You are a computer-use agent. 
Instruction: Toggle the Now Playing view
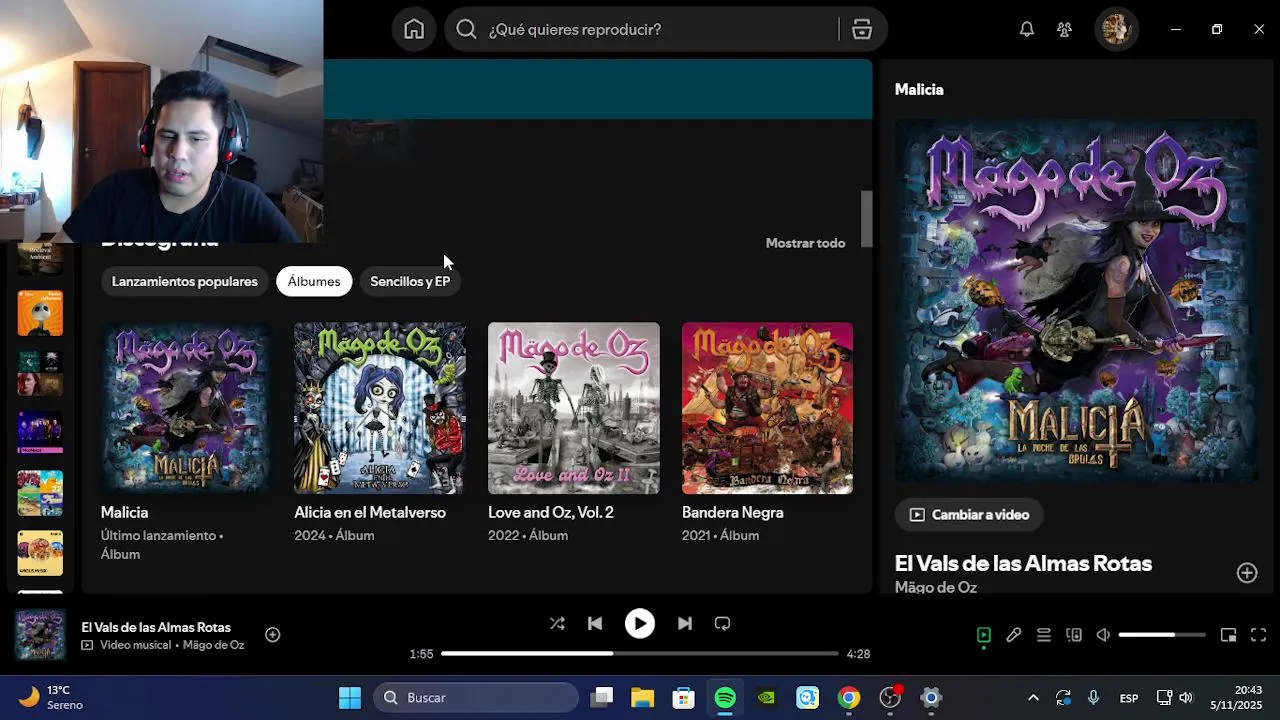pyautogui.click(x=984, y=634)
